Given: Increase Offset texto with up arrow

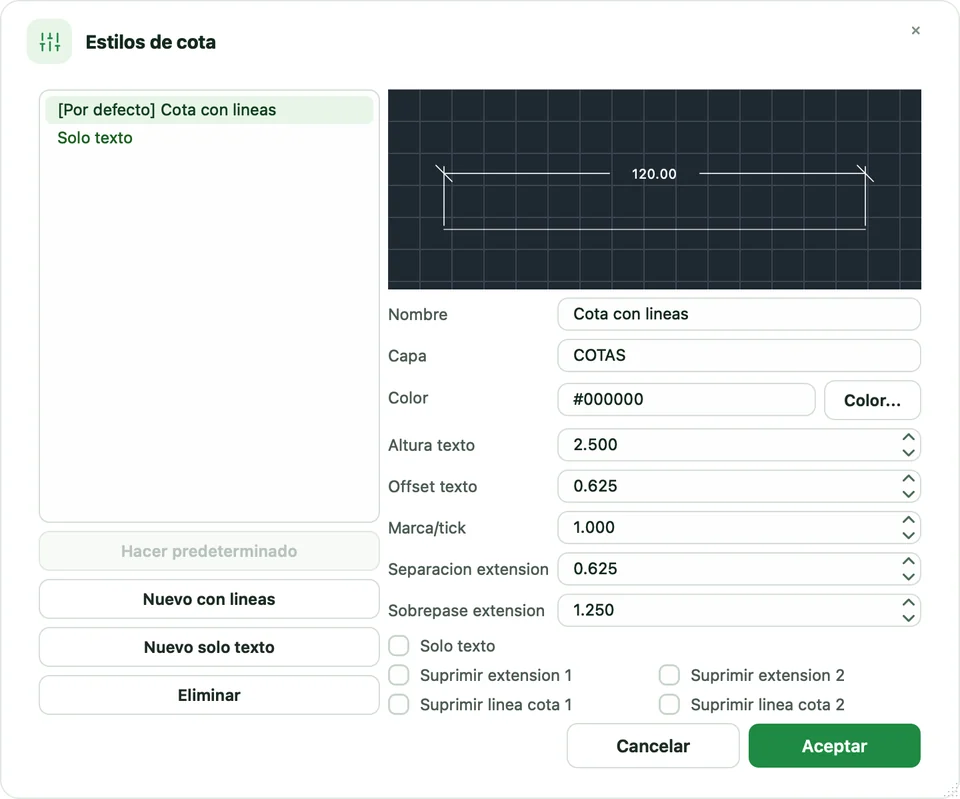Looking at the screenshot, I should click(x=909, y=478).
